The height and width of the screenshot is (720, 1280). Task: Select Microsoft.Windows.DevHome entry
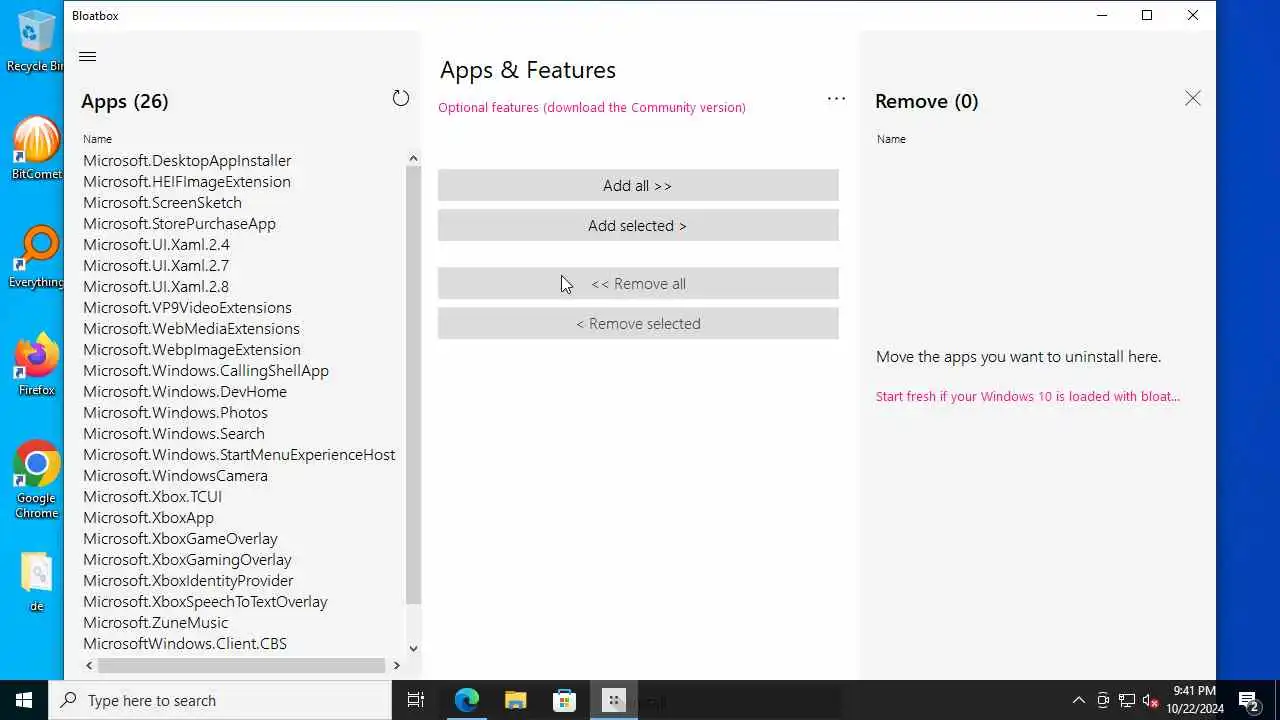coord(185,391)
